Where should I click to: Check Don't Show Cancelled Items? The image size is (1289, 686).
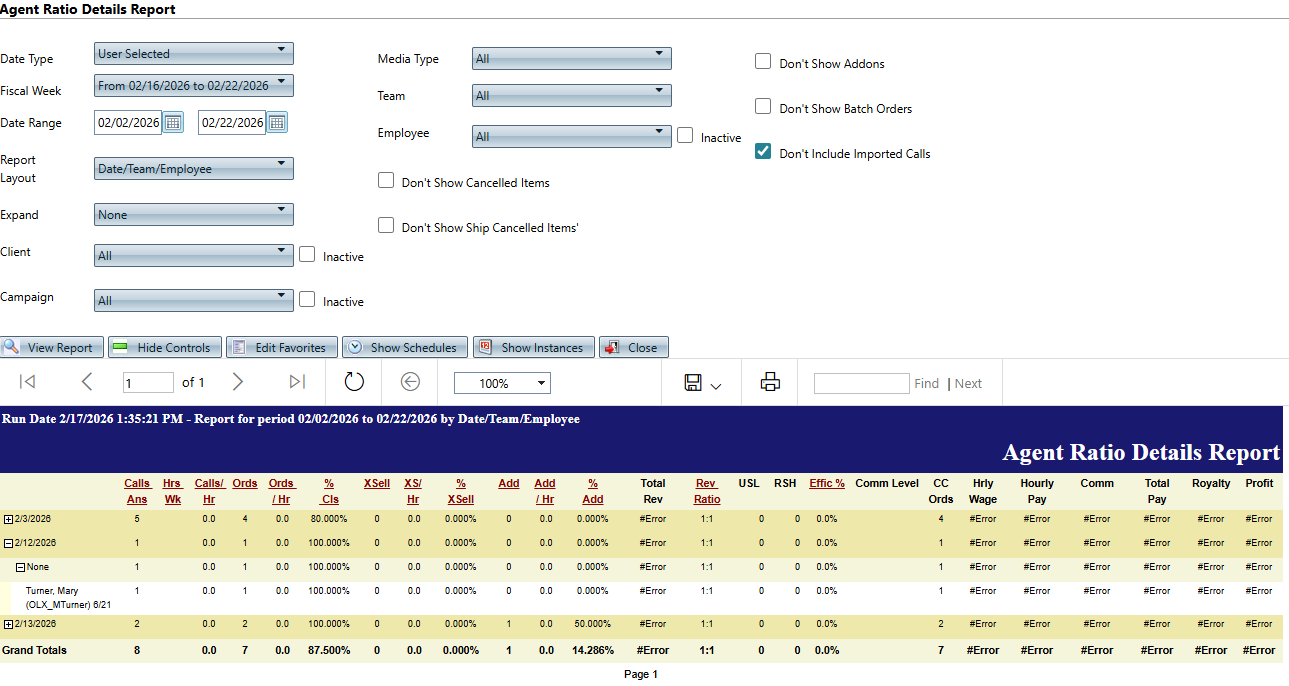pos(386,181)
